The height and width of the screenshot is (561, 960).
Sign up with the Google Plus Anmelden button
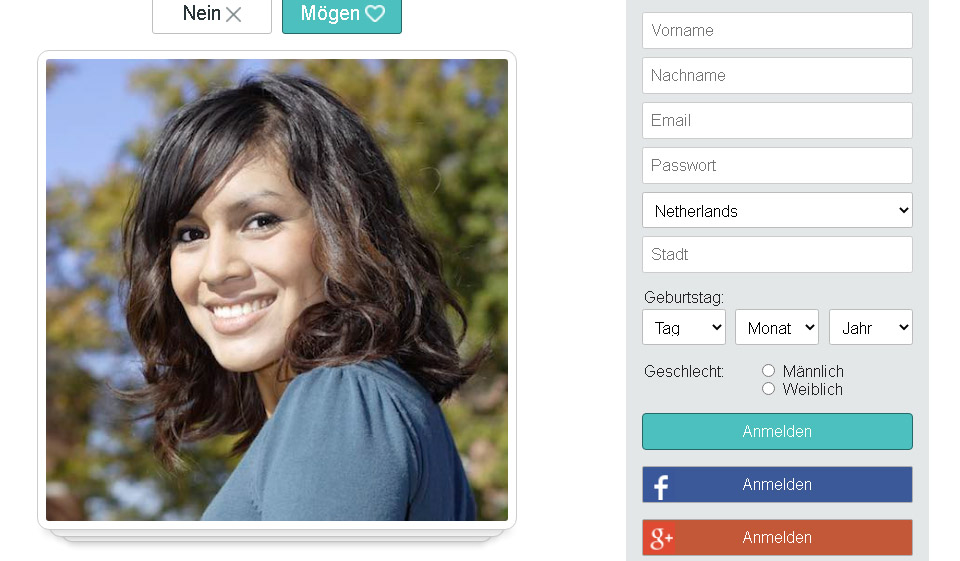(x=777, y=537)
